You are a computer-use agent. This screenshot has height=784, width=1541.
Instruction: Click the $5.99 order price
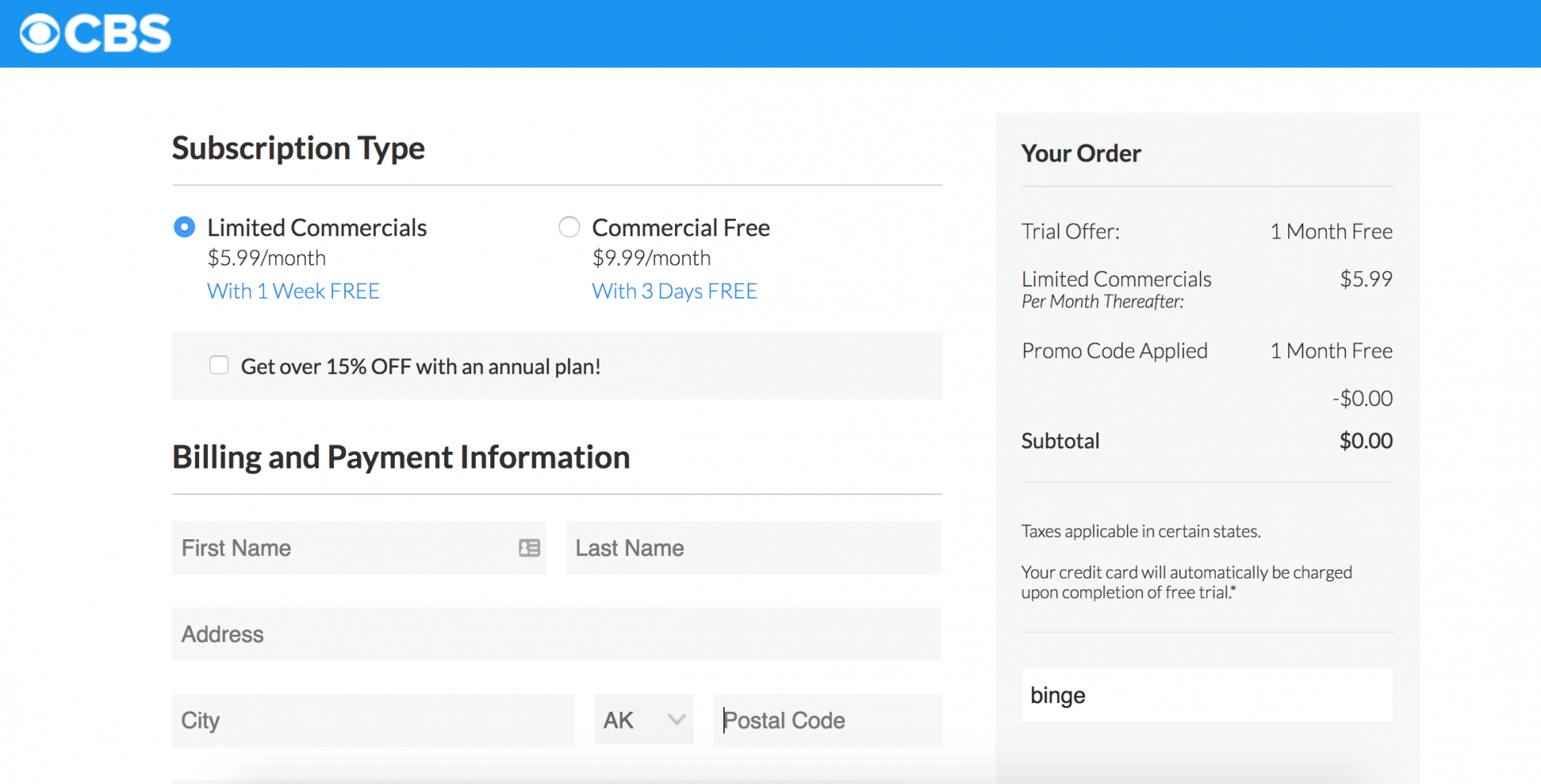click(1366, 279)
